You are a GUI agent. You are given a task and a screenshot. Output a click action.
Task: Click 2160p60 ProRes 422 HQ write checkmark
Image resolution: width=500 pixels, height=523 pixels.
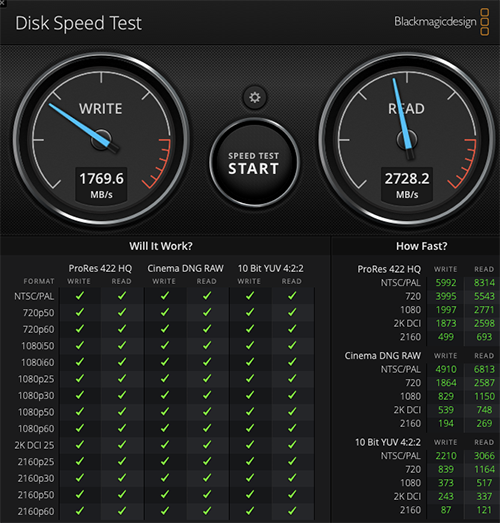80,511
